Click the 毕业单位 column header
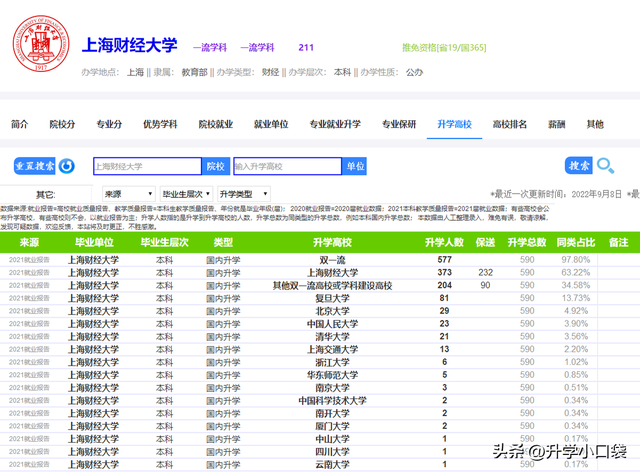This screenshot has height=473, width=640. [94, 242]
